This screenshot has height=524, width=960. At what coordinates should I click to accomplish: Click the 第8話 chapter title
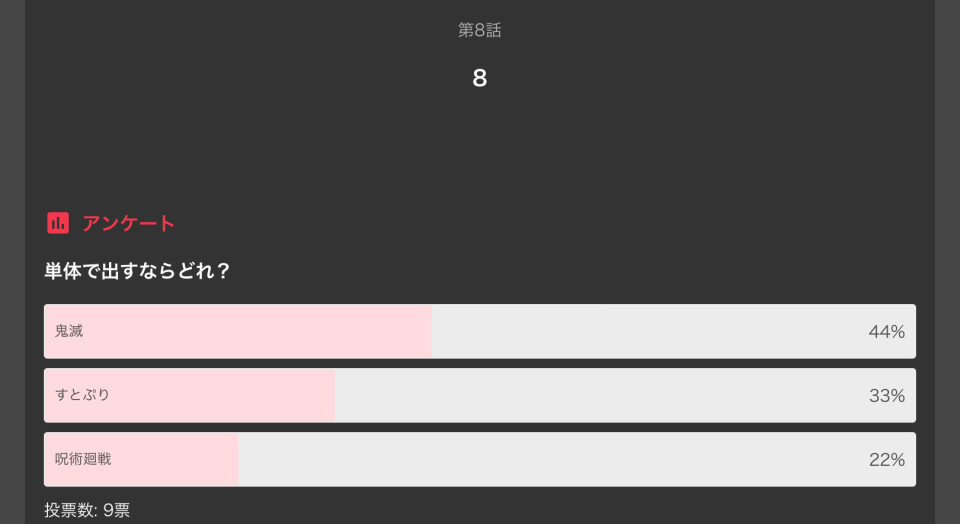click(479, 30)
